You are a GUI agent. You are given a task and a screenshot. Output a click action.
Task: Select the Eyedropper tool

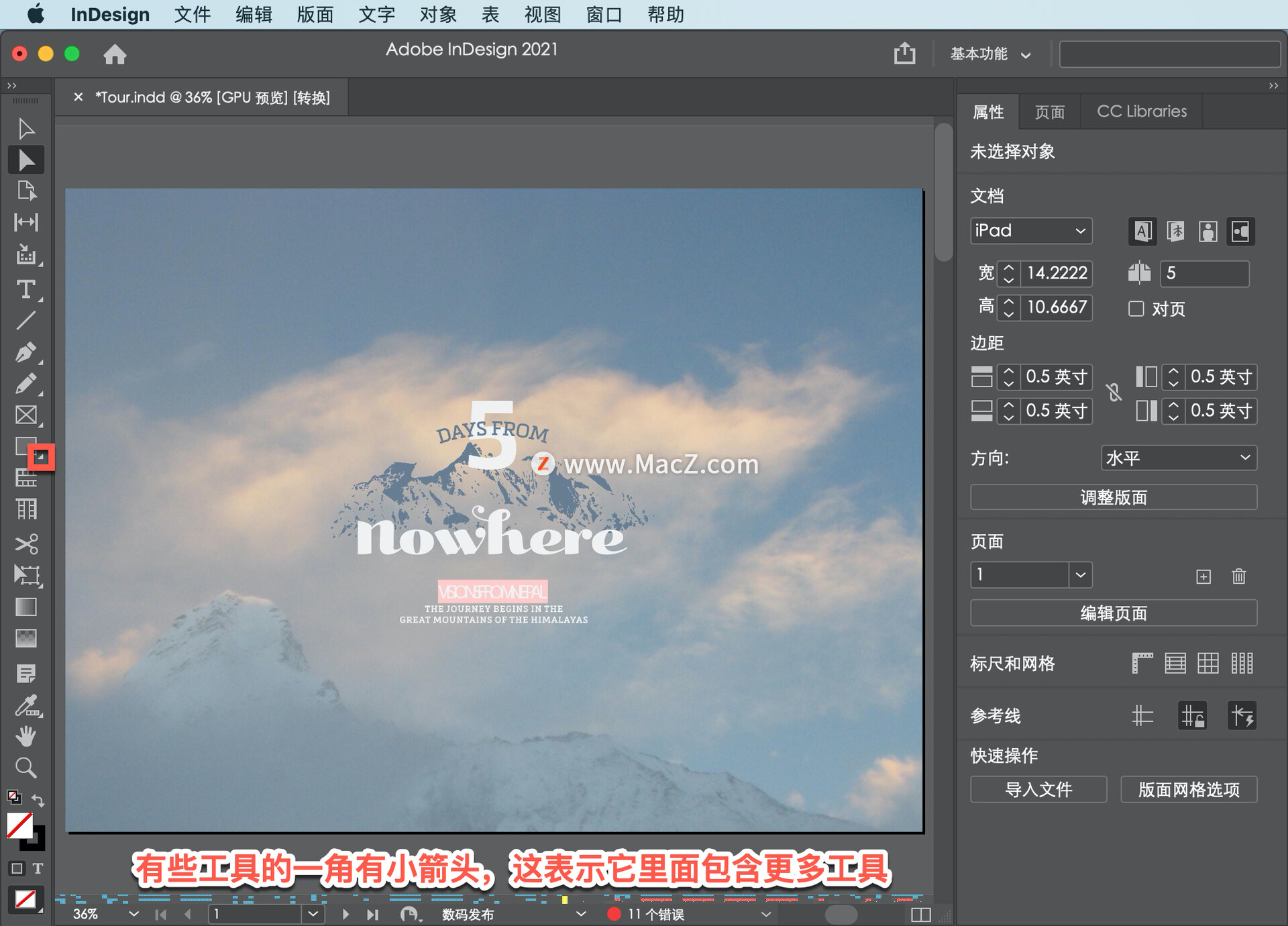[x=25, y=705]
